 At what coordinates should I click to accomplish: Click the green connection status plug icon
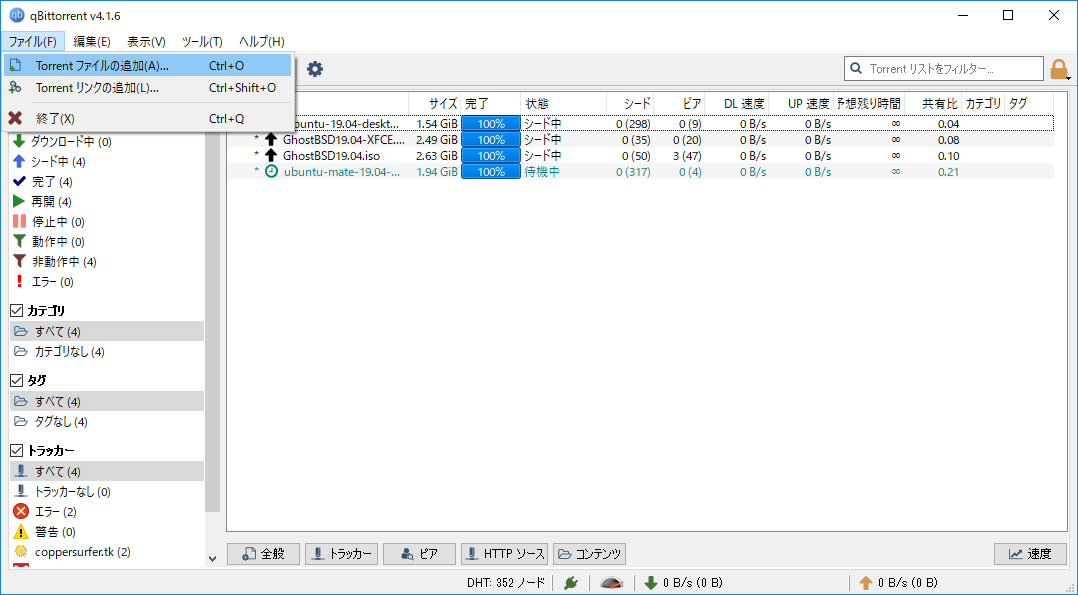(x=571, y=583)
